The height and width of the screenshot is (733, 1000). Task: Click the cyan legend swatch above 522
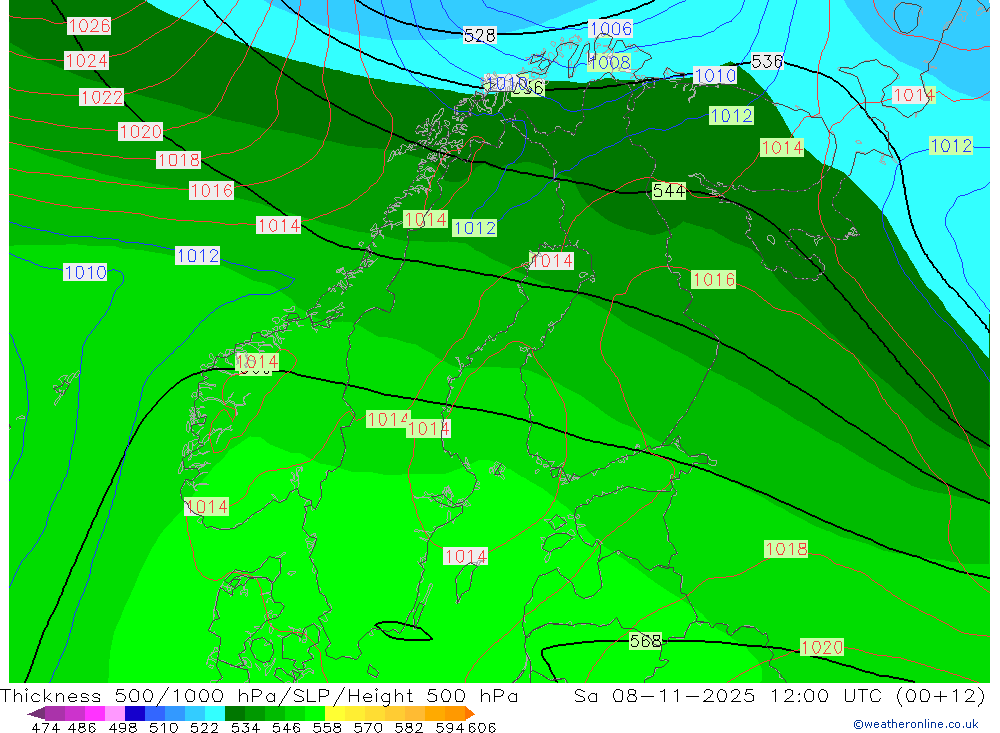click(x=215, y=713)
